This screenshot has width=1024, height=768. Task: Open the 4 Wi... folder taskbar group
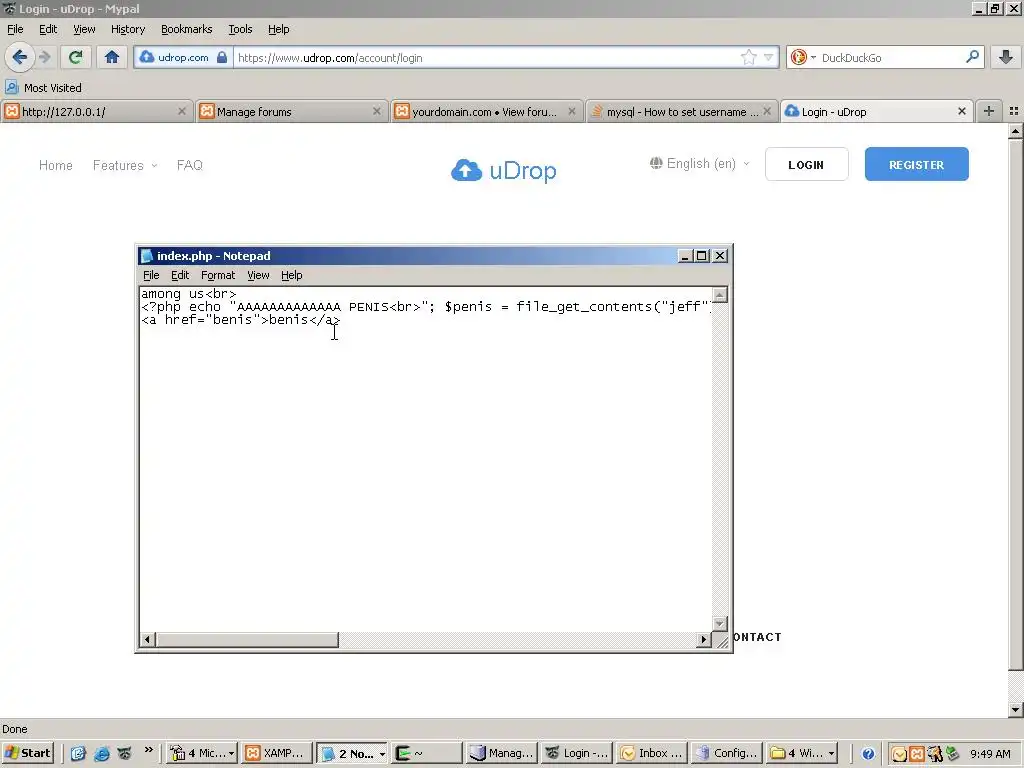pyautogui.click(x=801, y=753)
